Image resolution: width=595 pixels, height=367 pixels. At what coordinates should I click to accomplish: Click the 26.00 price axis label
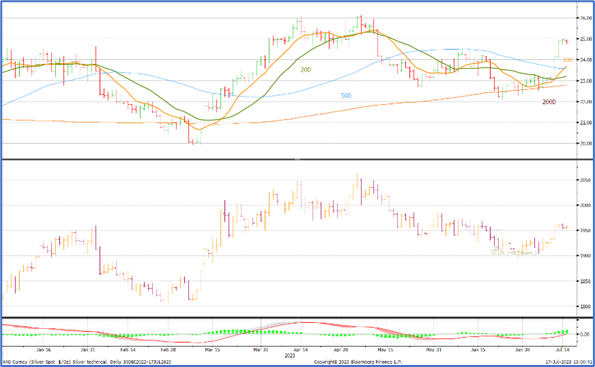(586, 18)
